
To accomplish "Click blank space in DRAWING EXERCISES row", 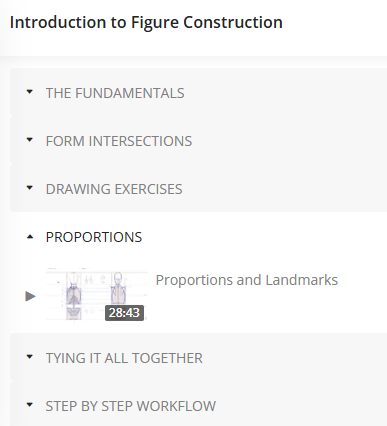I will click(285, 189).
